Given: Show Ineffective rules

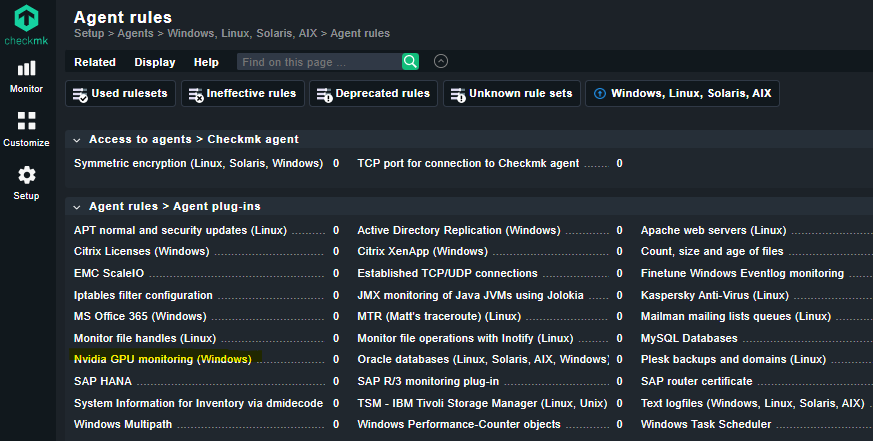Looking at the screenshot, I should click(243, 94).
